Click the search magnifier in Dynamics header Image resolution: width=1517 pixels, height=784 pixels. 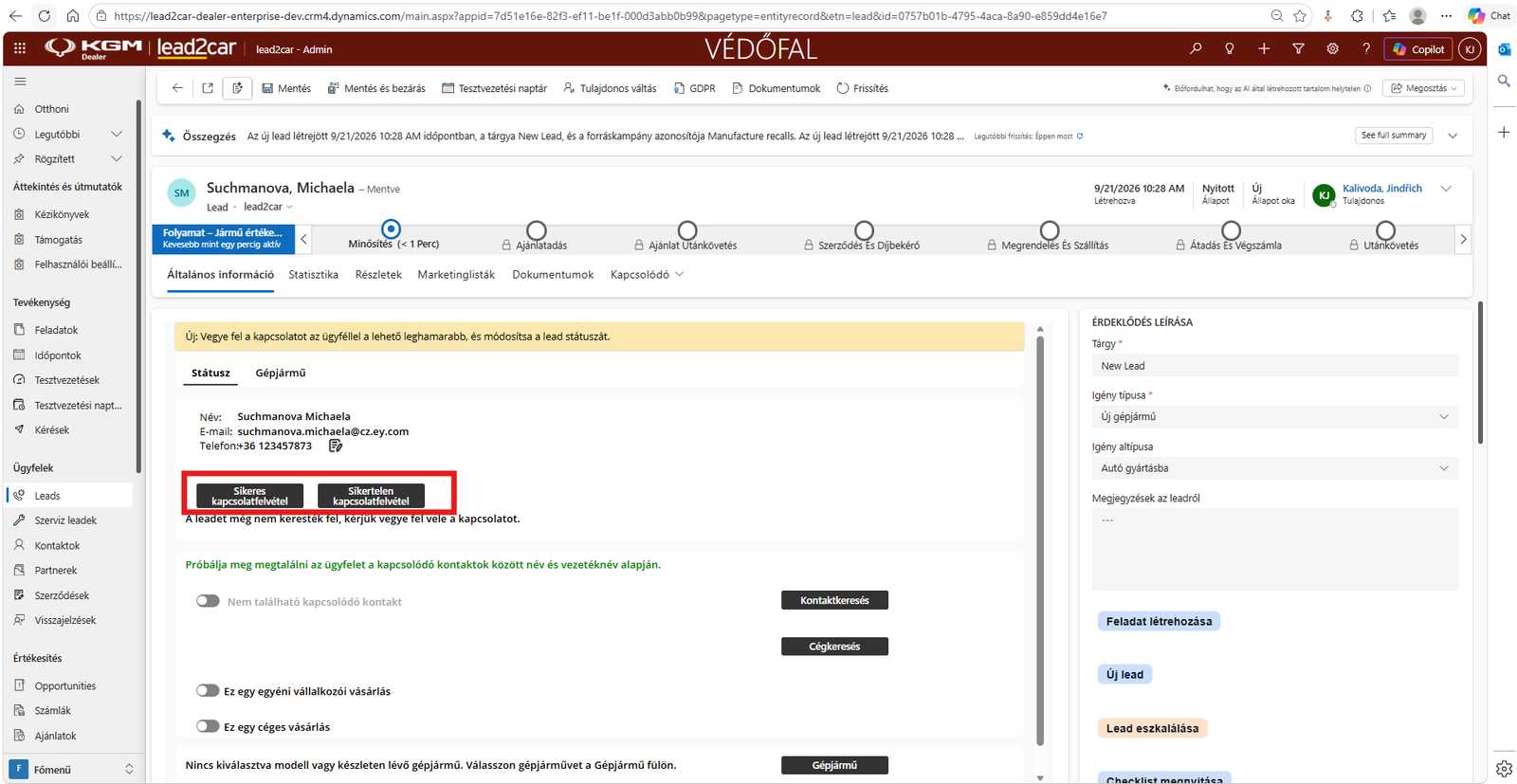(x=1196, y=48)
